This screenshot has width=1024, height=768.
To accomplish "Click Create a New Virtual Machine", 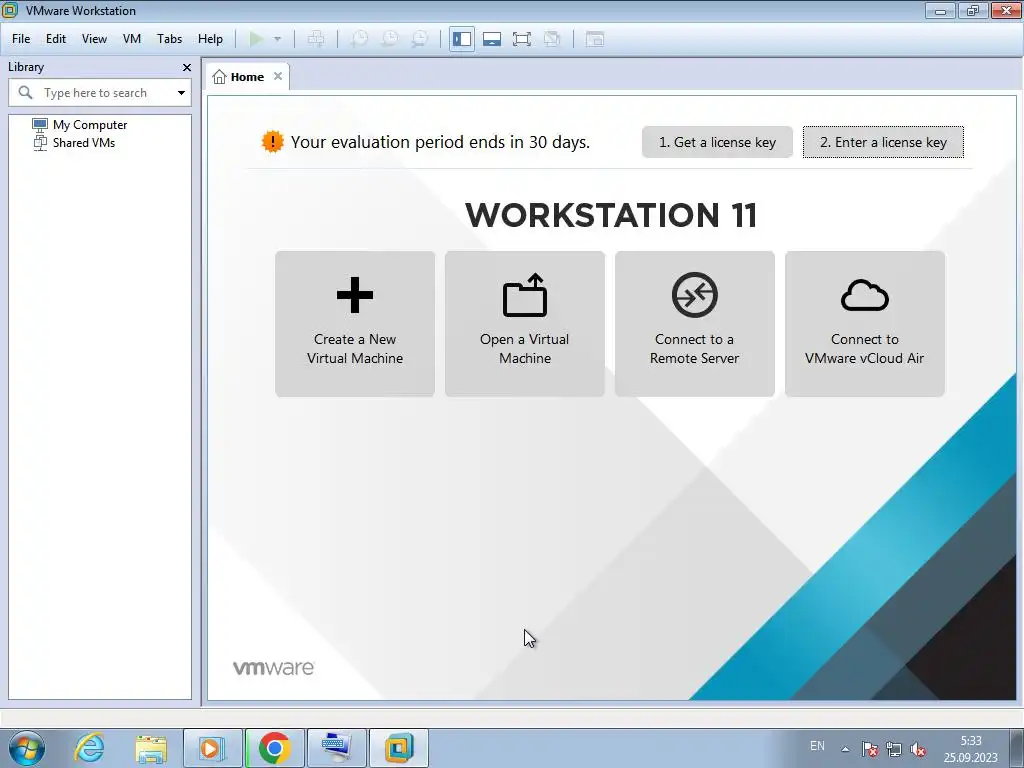I will click(355, 324).
